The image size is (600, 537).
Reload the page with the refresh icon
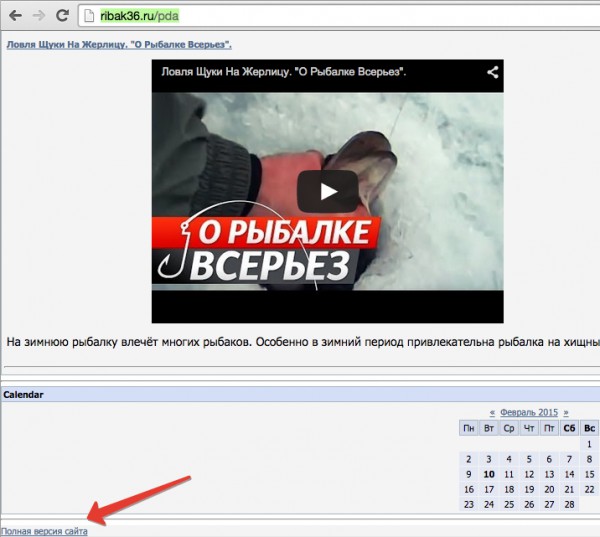62,16
